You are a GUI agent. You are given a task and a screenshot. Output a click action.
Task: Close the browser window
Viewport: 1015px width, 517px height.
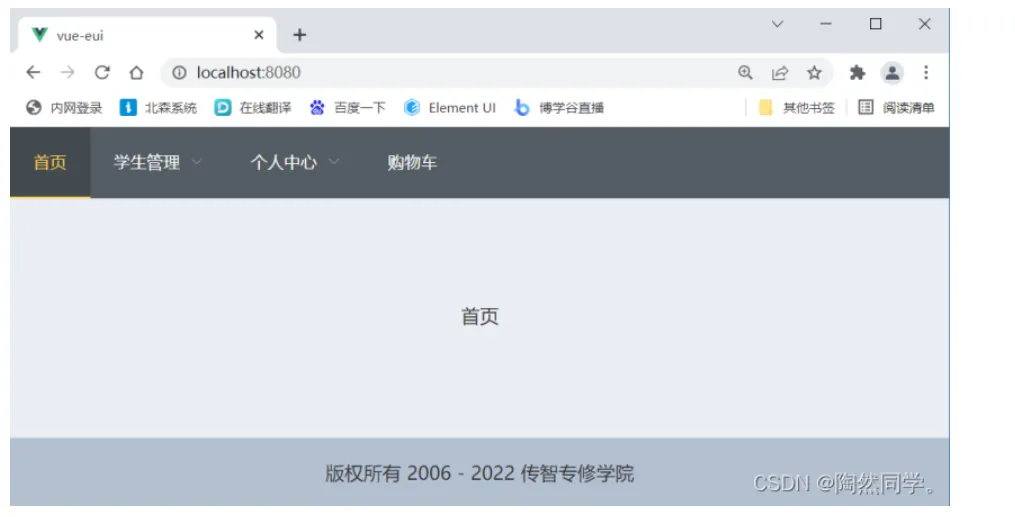924,24
